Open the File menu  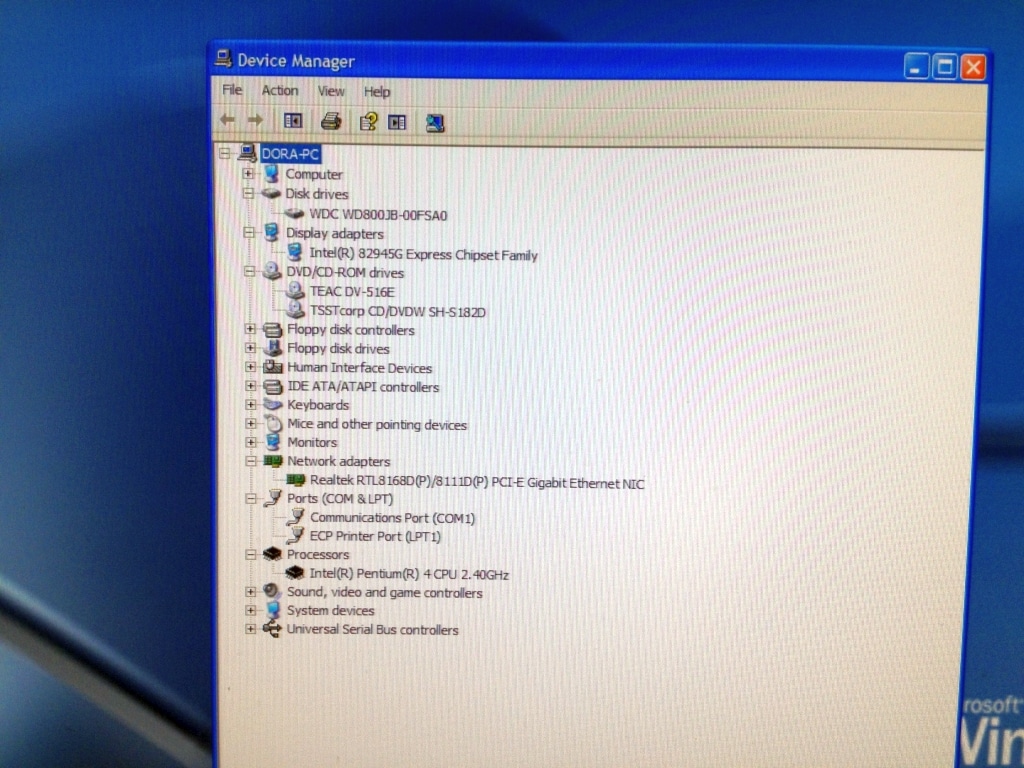[x=232, y=90]
